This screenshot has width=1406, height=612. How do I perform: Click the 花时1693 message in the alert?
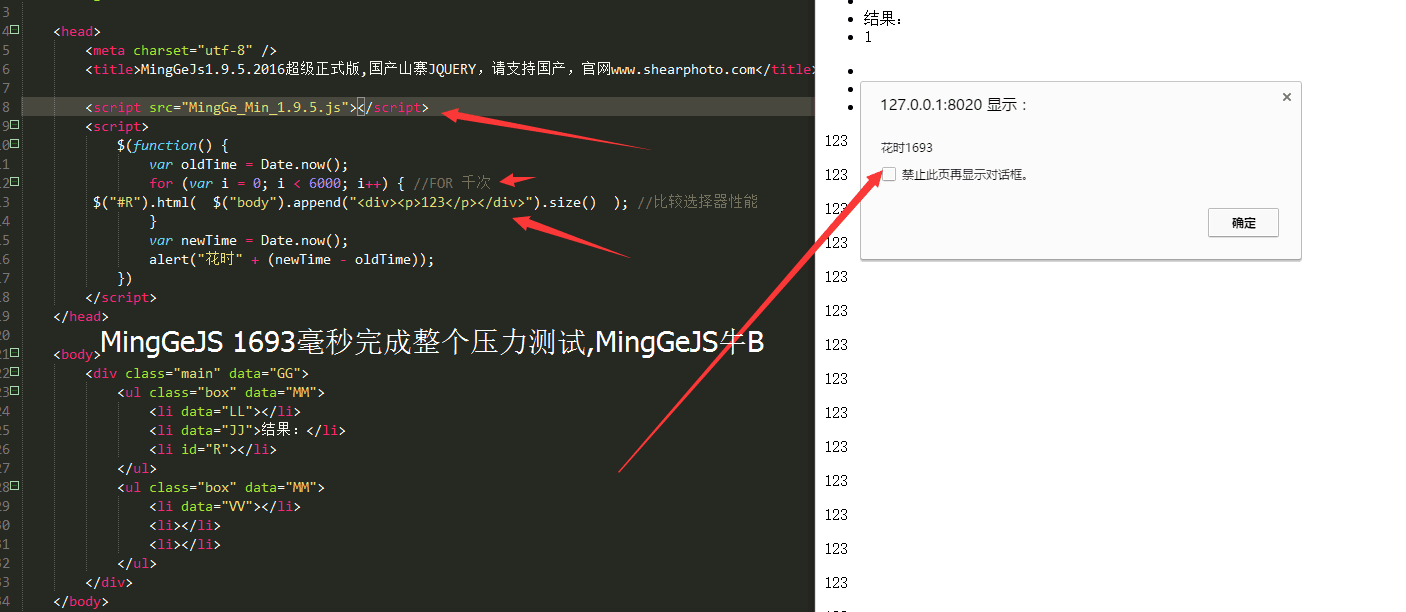tap(907, 148)
